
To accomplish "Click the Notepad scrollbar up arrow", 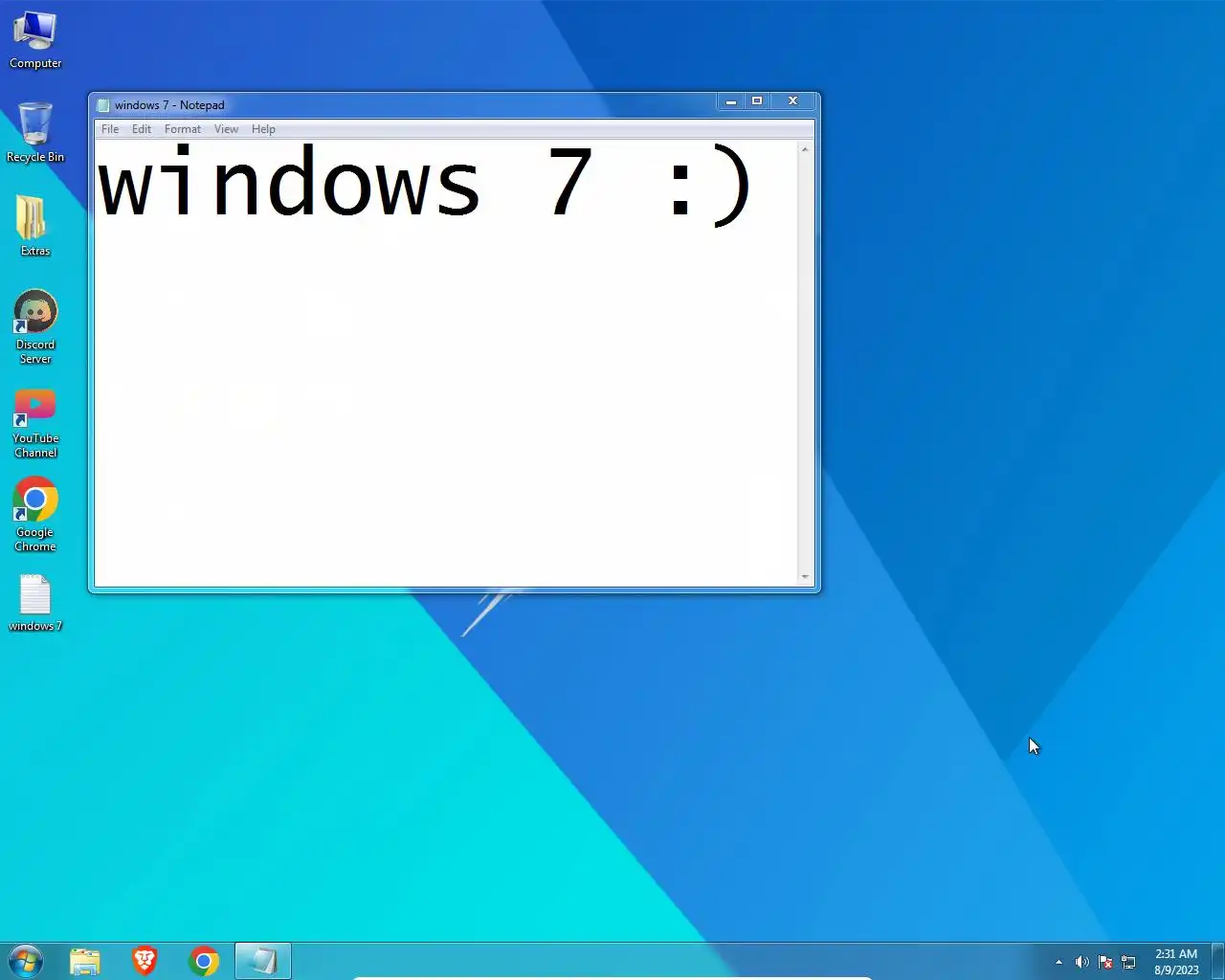I will pyautogui.click(x=805, y=149).
